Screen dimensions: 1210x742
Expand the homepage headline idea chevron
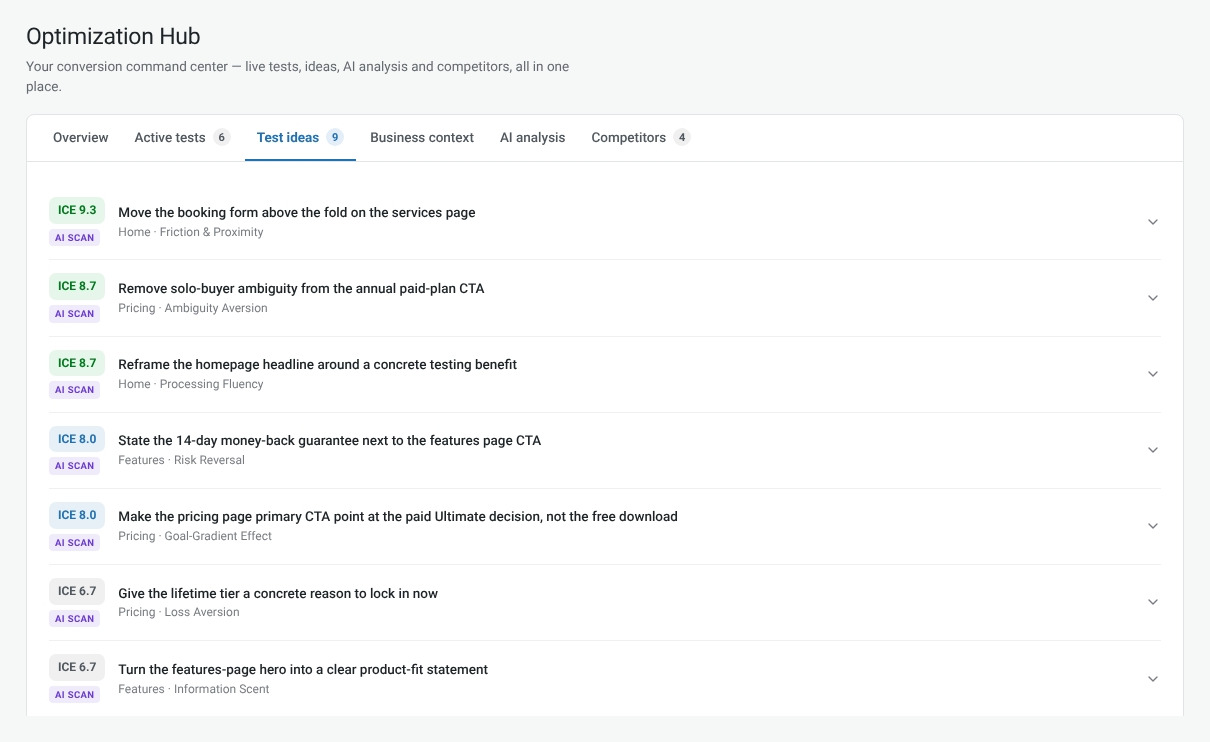click(1152, 374)
